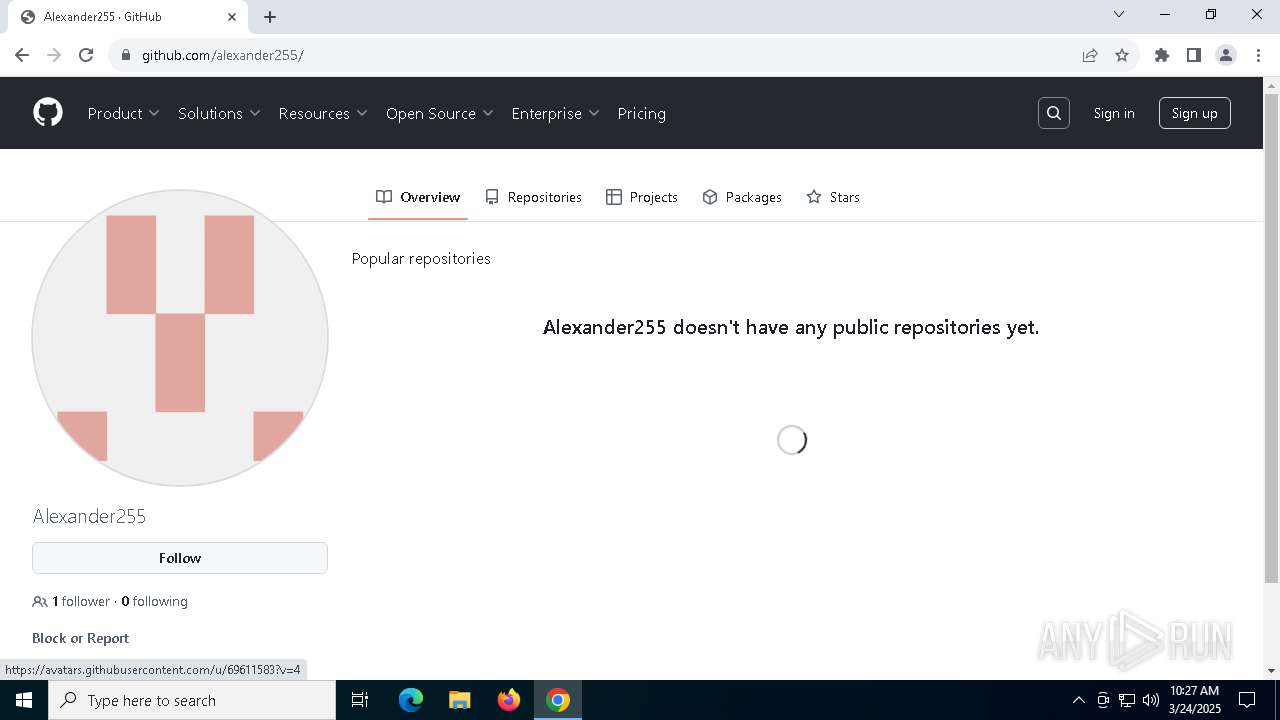Launch Firefox from taskbar
The image size is (1280, 720).
509,700
